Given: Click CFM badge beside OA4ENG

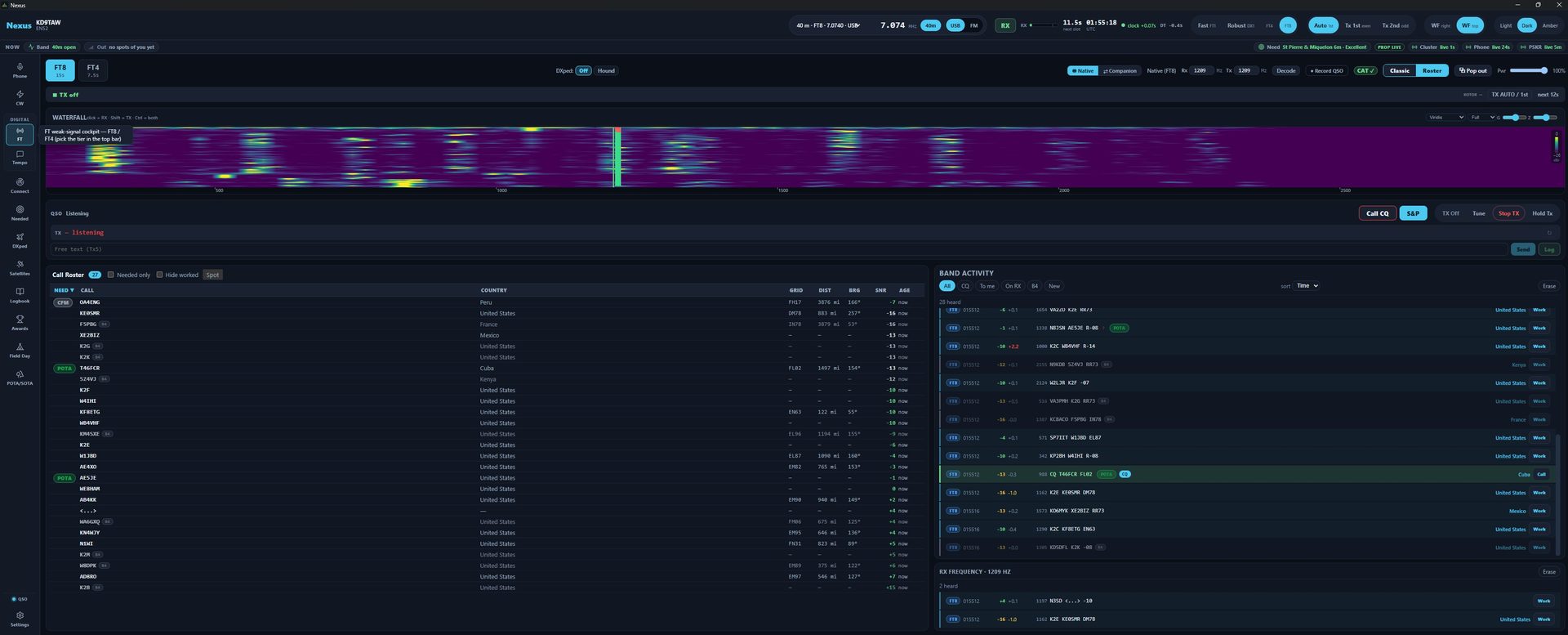Looking at the screenshot, I should (x=63, y=302).
